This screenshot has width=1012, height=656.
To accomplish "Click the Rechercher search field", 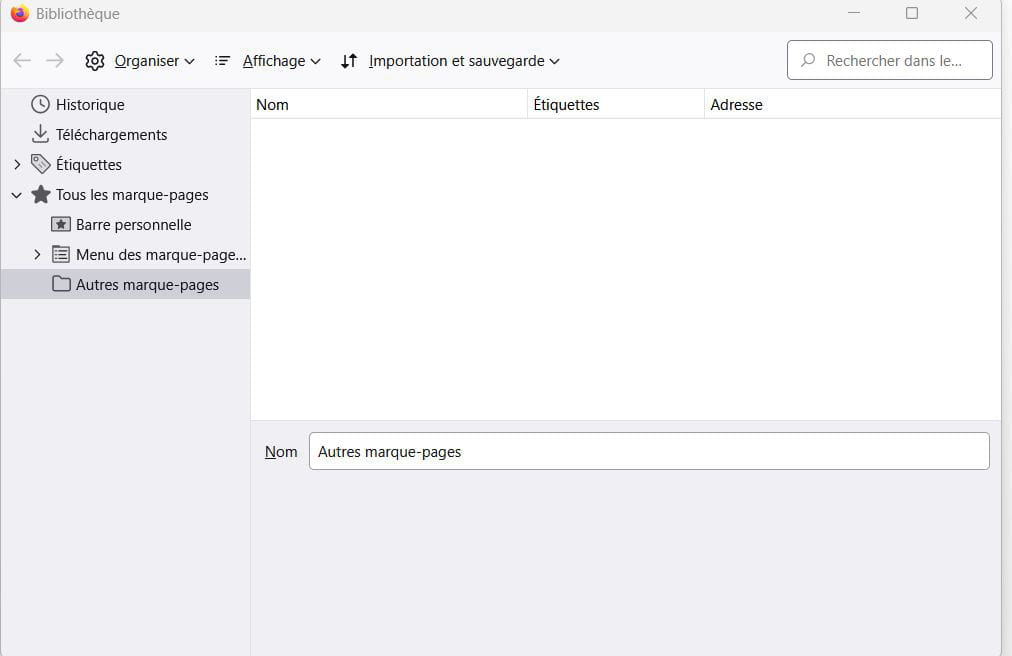I will 893,61.
